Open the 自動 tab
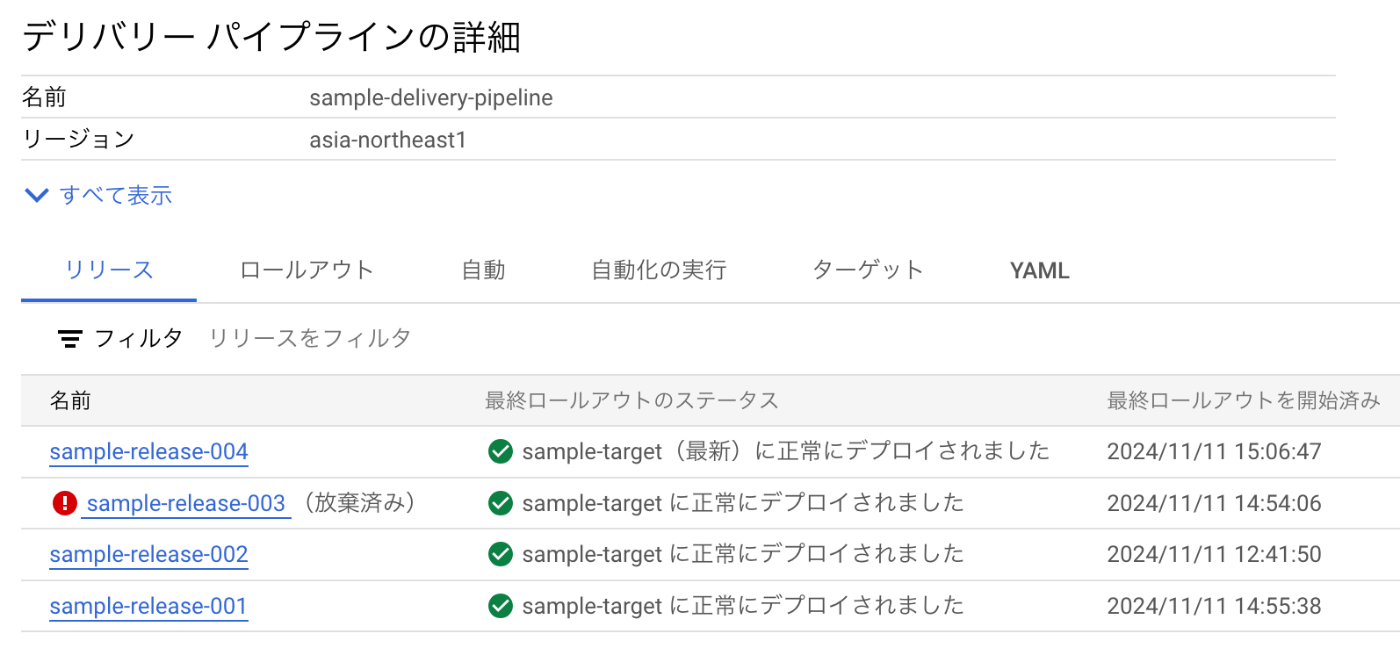Screen dimensions: 1400x648 tap(483, 270)
